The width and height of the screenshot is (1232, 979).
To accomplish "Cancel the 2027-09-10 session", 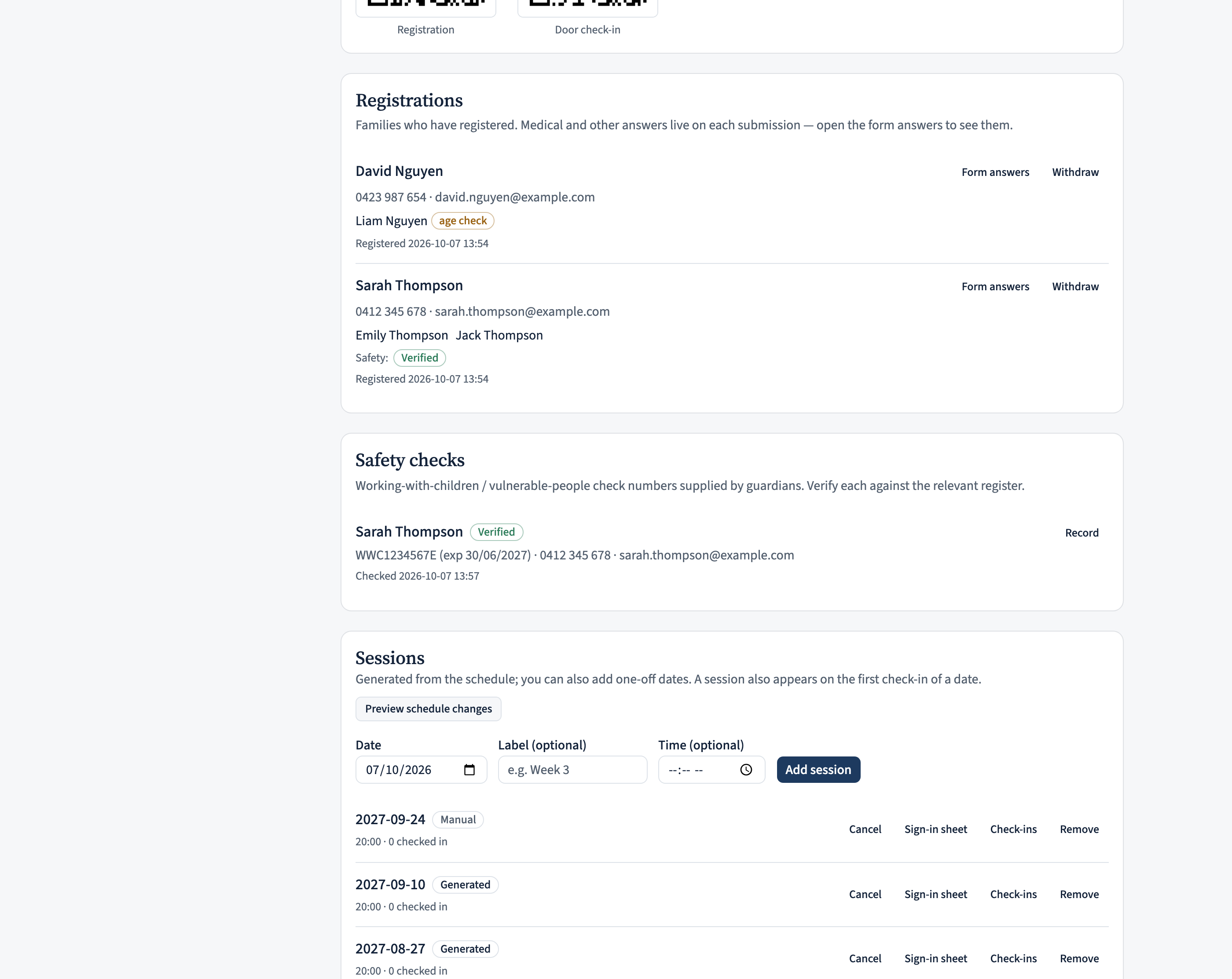I will 865,894.
